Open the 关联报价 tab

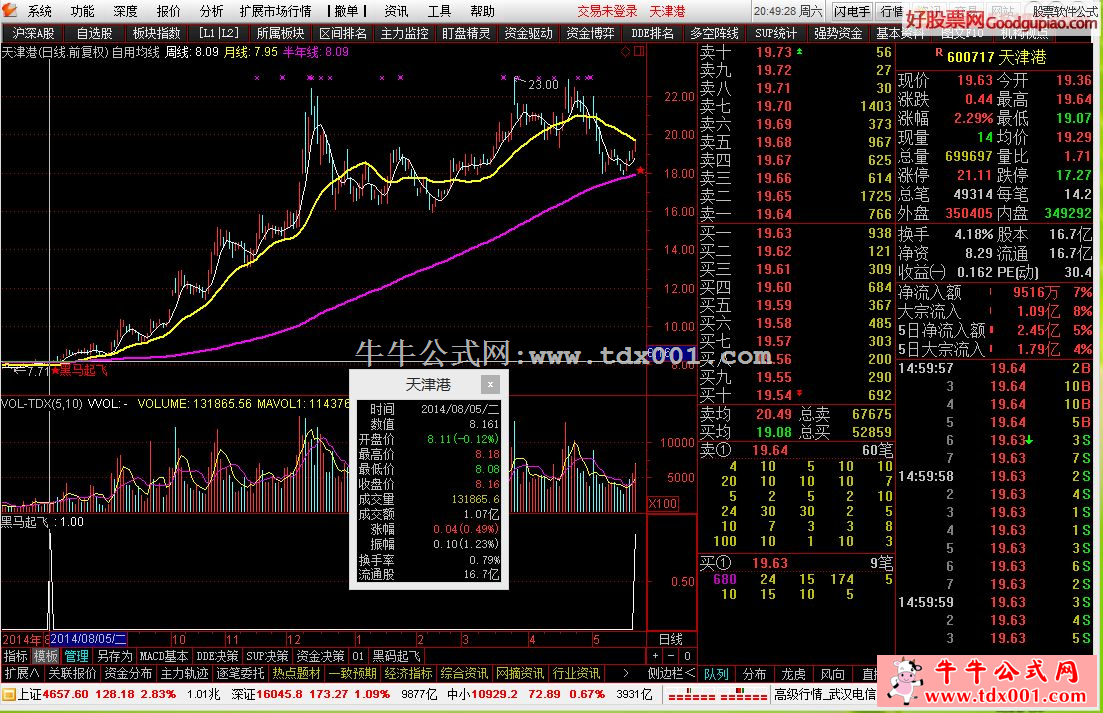[x=72, y=673]
